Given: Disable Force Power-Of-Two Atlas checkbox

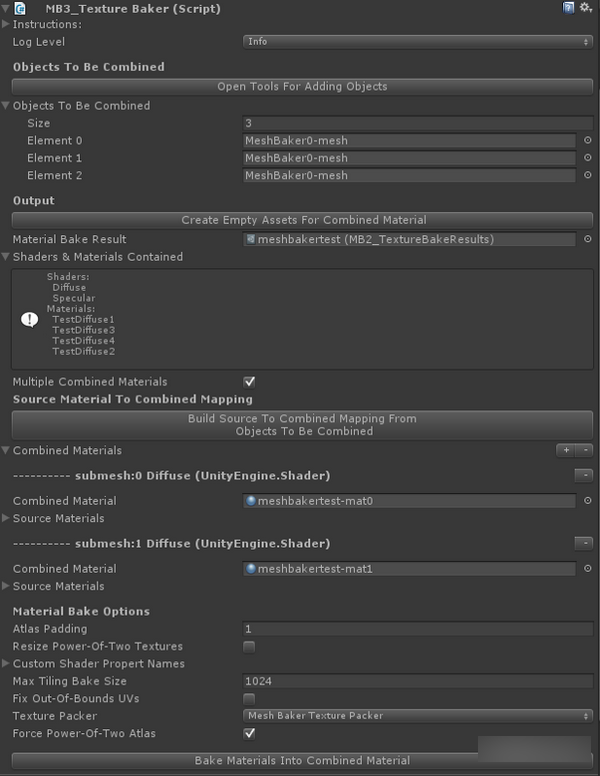Looking at the screenshot, I should tap(250, 733).
